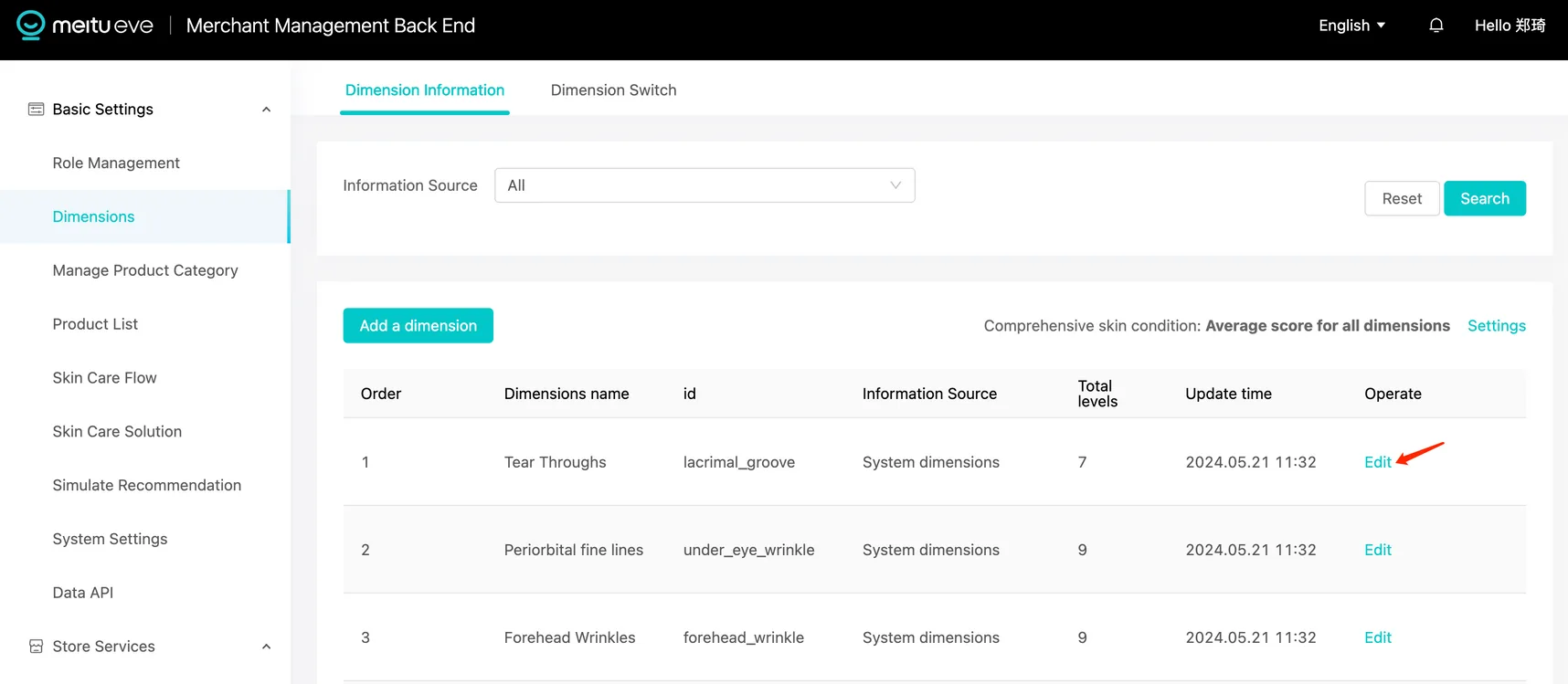This screenshot has height=684, width=1568.
Task: Click the Basic Settings panel icon
Action: [36, 110]
